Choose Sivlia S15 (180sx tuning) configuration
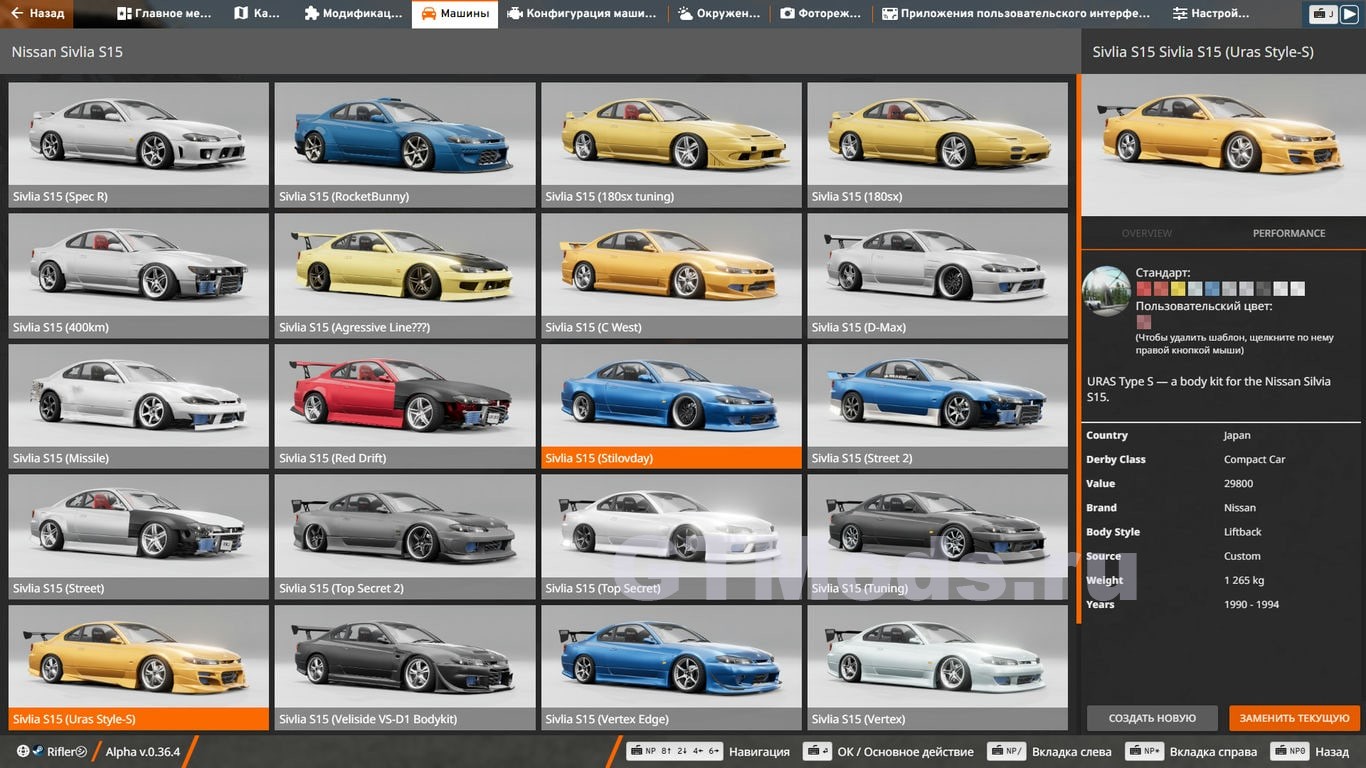This screenshot has width=1366, height=768. pos(671,145)
